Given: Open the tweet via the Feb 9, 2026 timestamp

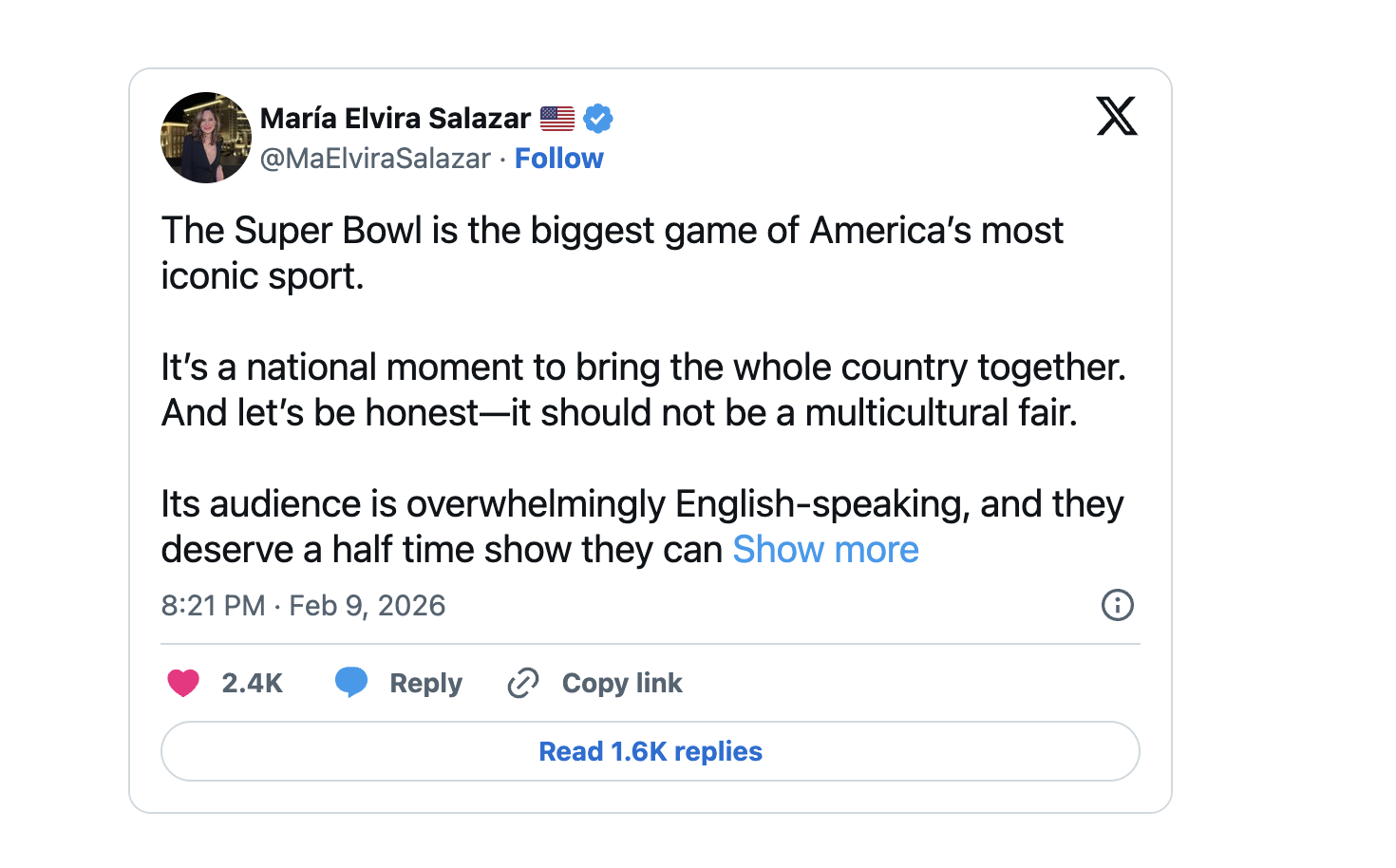Looking at the screenshot, I should tap(368, 605).
